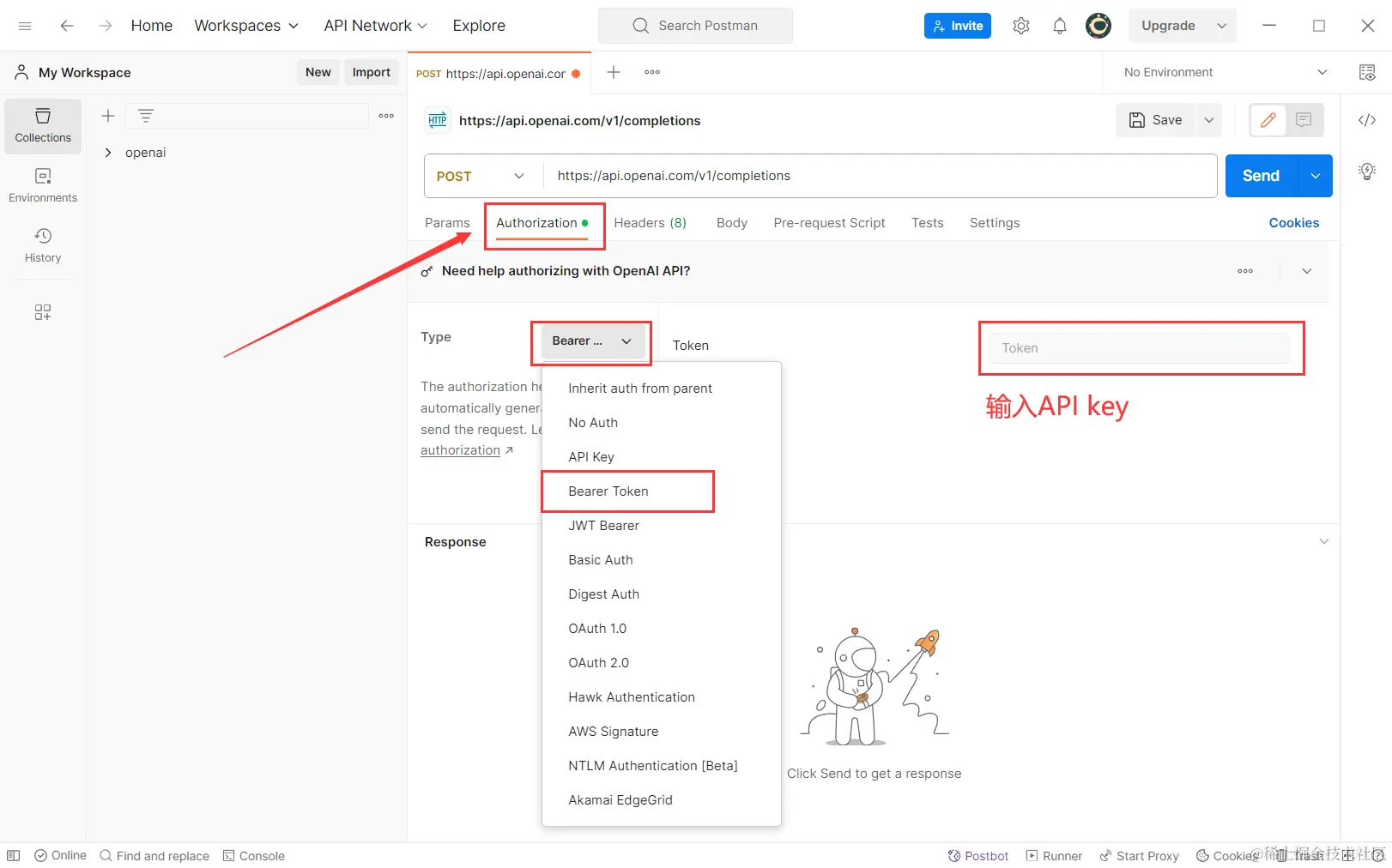The image size is (1392, 868).
Task: Open the comments icon for request
Action: [x=1304, y=120]
